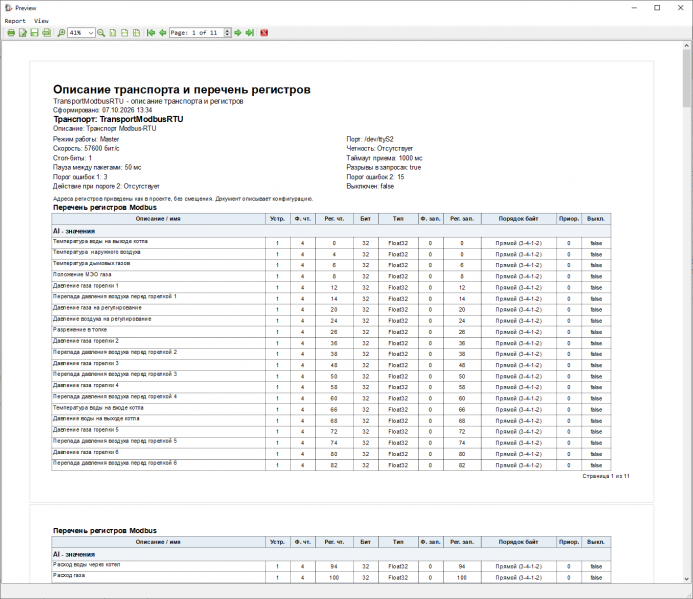
Task: Show multiple pages with the grid page icon
Action: click(x=137, y=33)
